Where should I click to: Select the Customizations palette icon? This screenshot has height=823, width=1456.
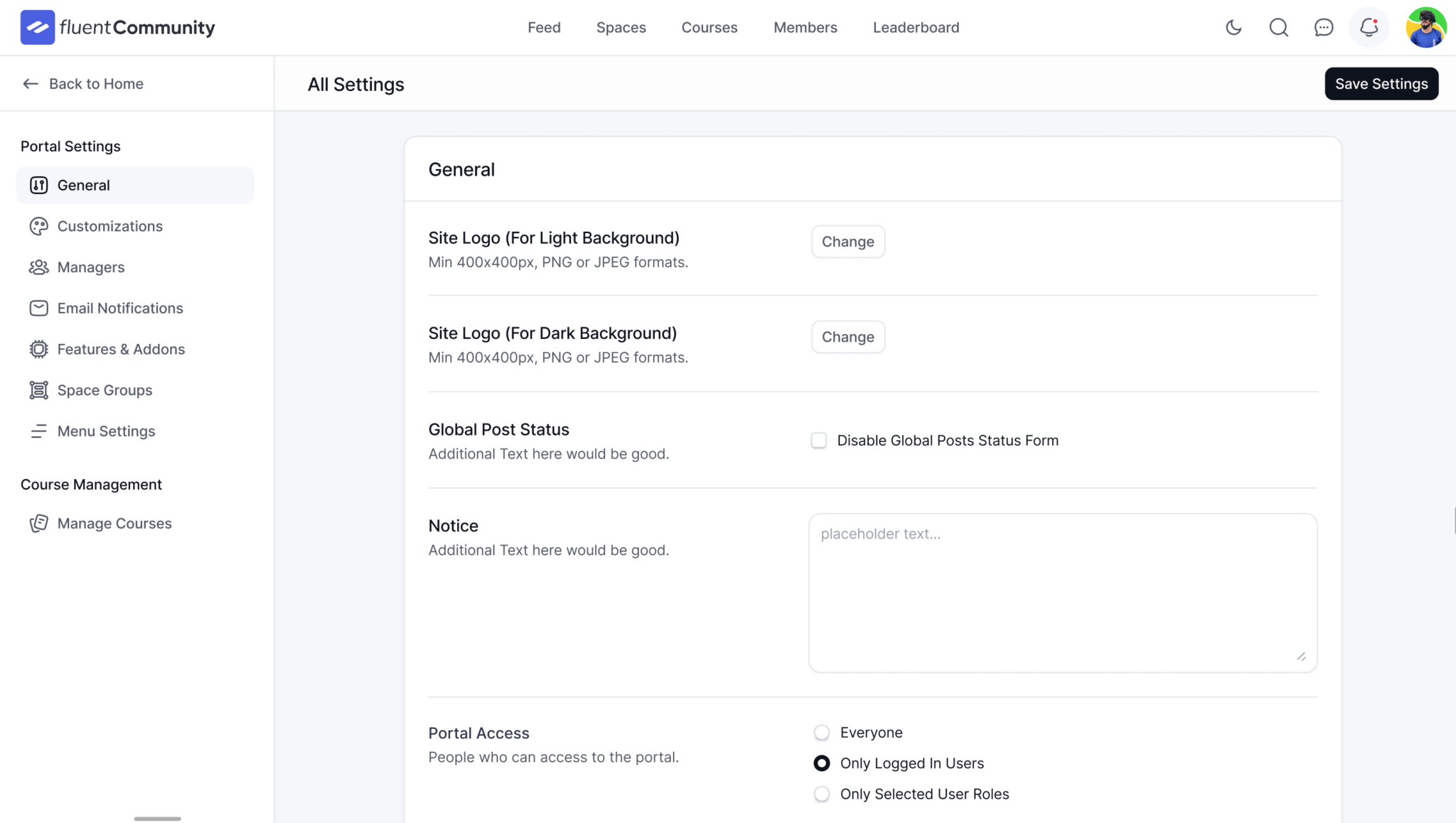(38, 226)
